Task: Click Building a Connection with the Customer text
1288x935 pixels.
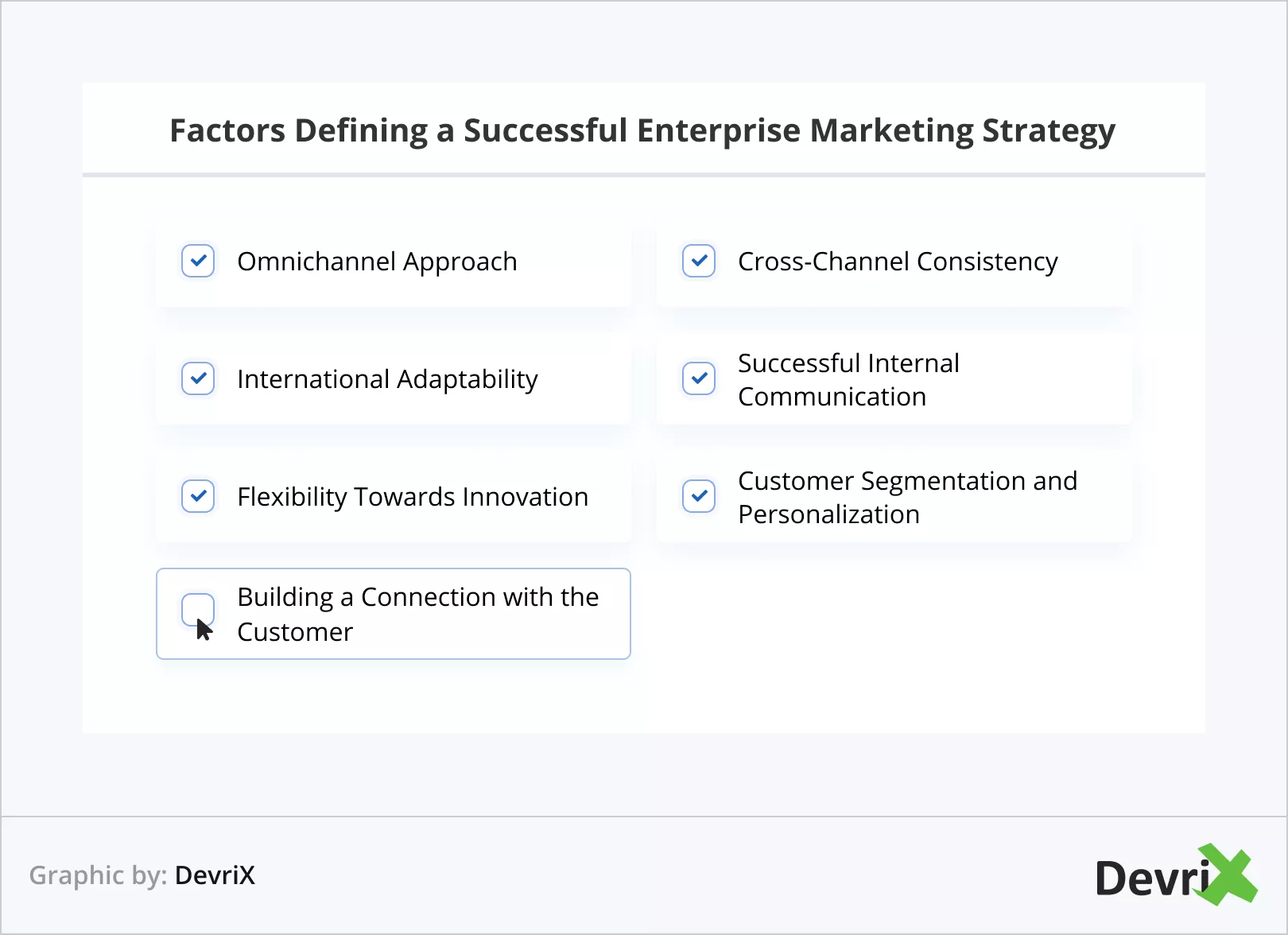Action: coord(417,614)
